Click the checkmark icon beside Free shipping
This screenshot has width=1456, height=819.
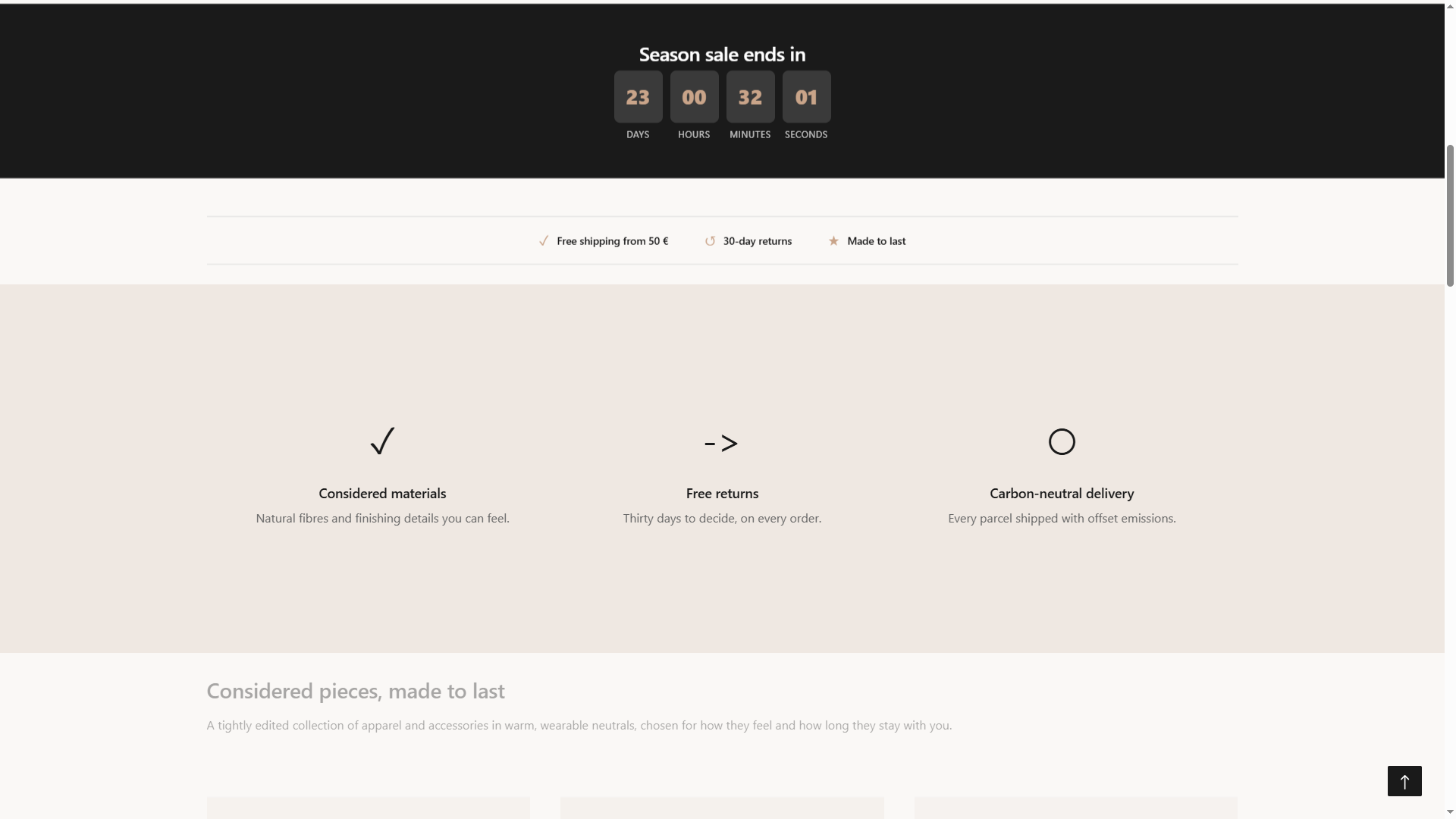[544, 241]
